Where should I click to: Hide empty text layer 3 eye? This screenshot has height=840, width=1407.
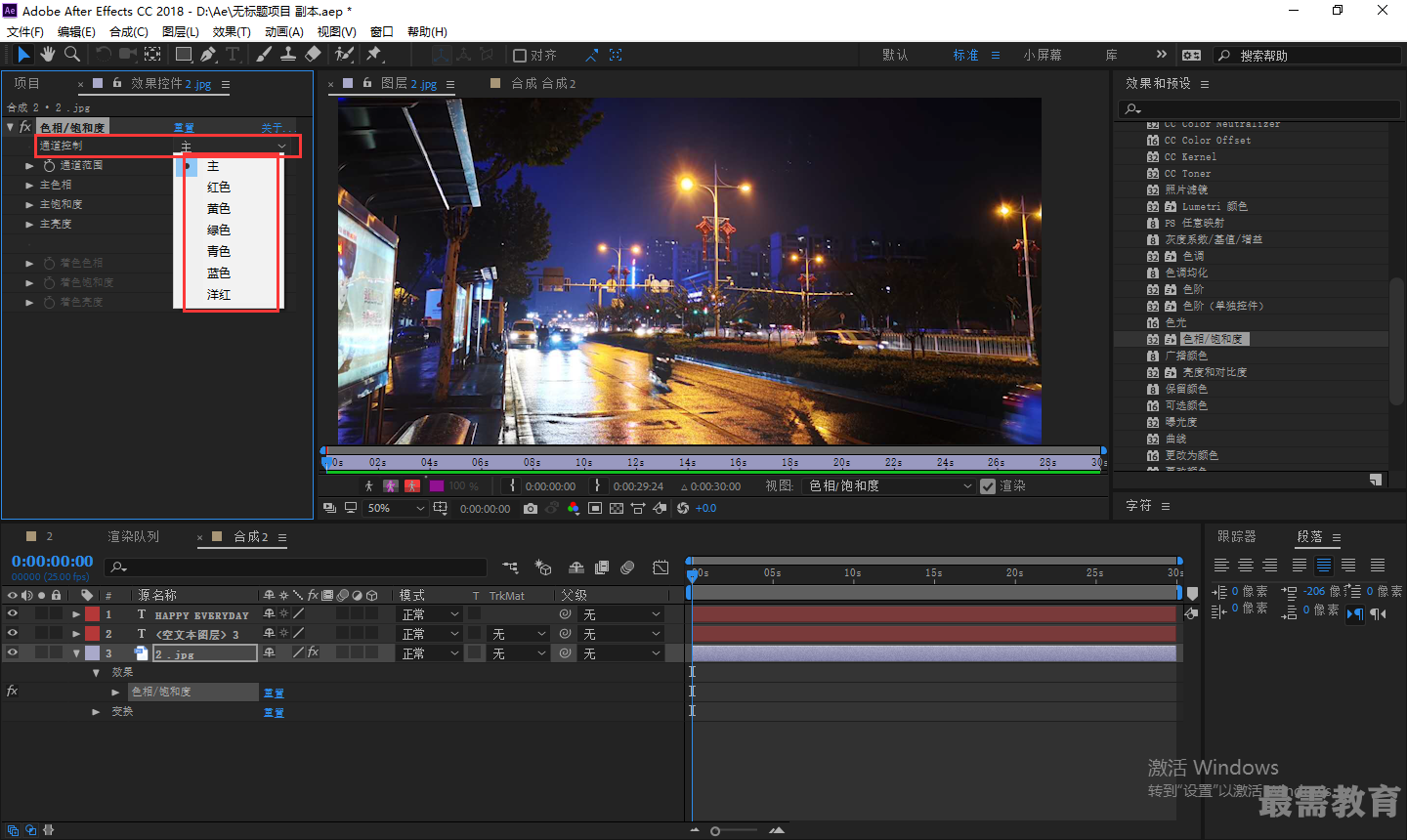[12, 634]
